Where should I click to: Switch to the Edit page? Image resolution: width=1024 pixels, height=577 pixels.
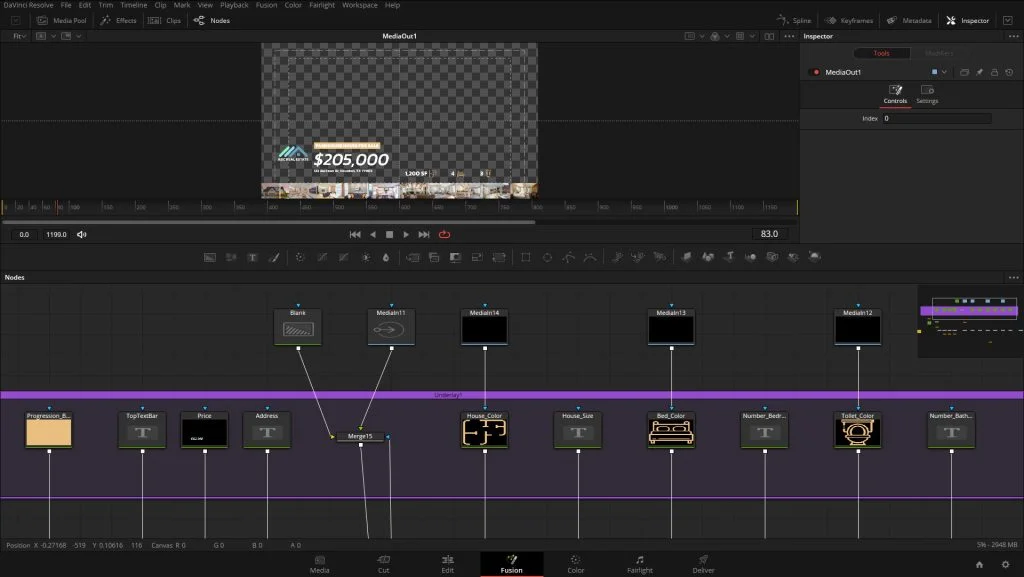[447, 564]
